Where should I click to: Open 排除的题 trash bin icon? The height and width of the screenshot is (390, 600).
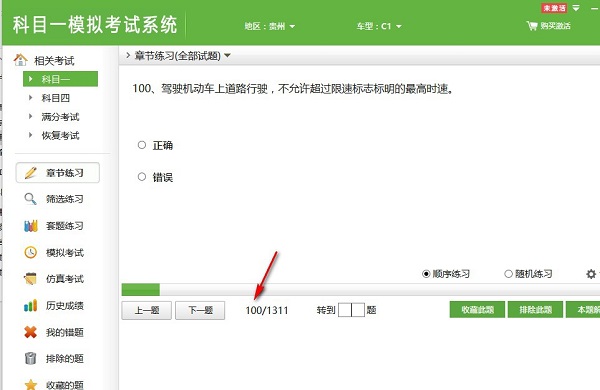click(30, 358)
